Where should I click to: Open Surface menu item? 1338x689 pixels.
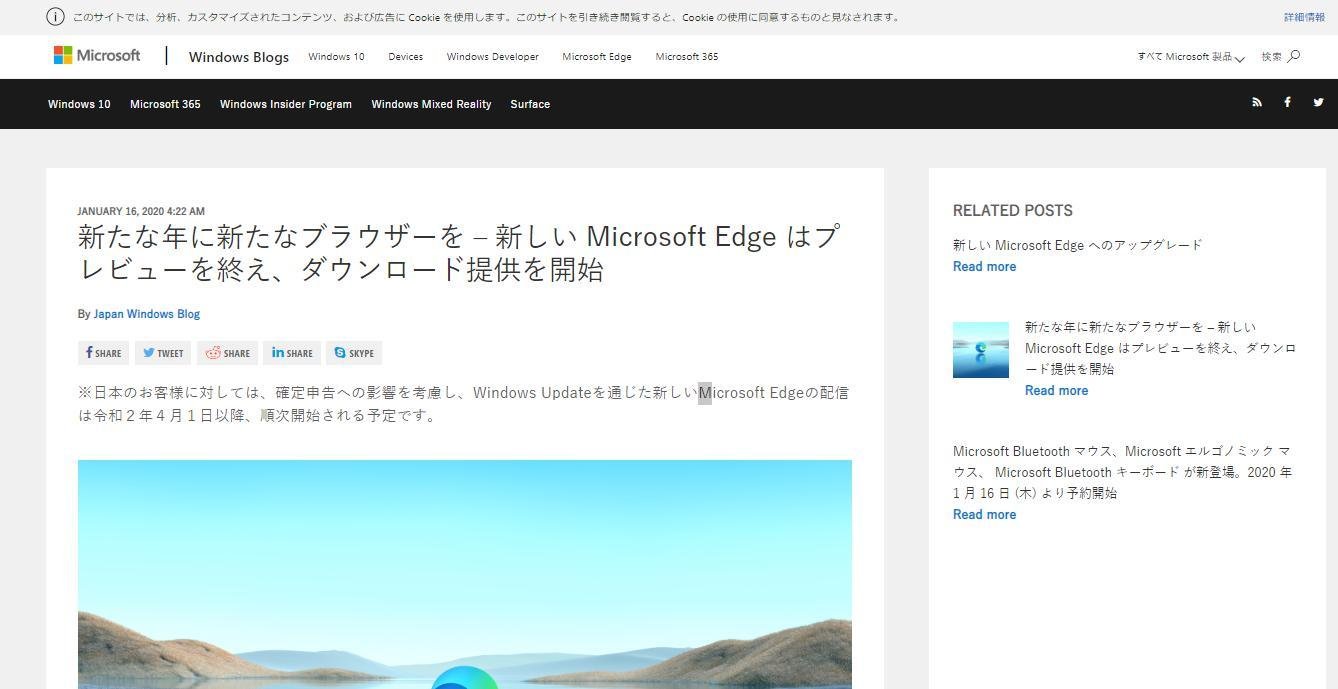click(x=530, y=104)
